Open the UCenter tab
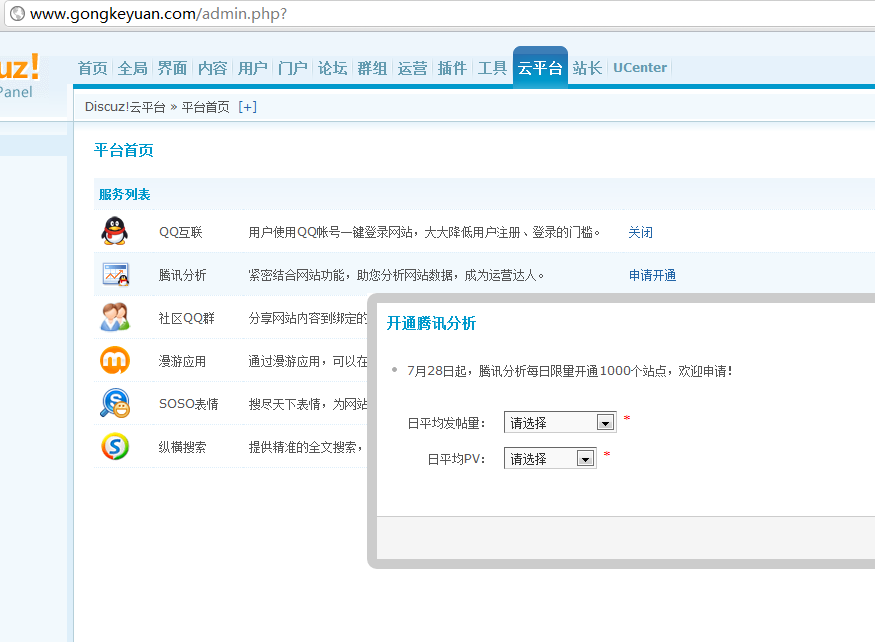 point(640,68)
